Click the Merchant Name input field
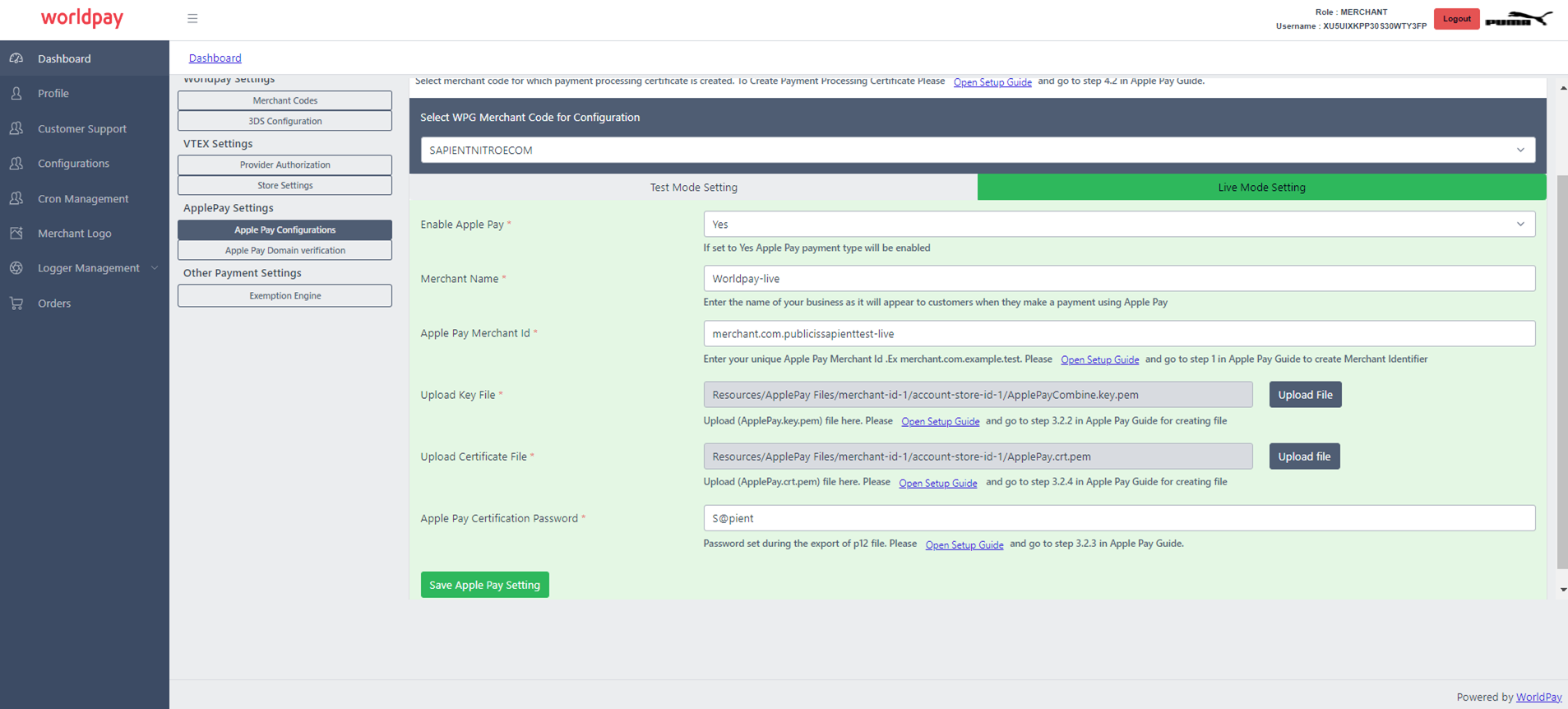The width and height of the screenshot is (1568, 709). [x=1118, y=279]
